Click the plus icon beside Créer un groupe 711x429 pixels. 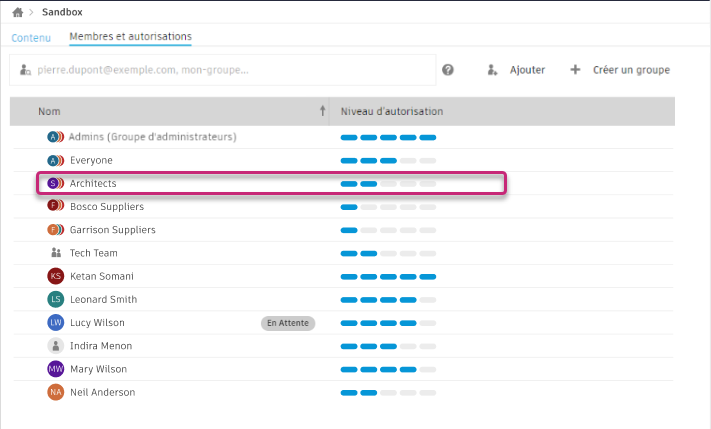point(575,70)
